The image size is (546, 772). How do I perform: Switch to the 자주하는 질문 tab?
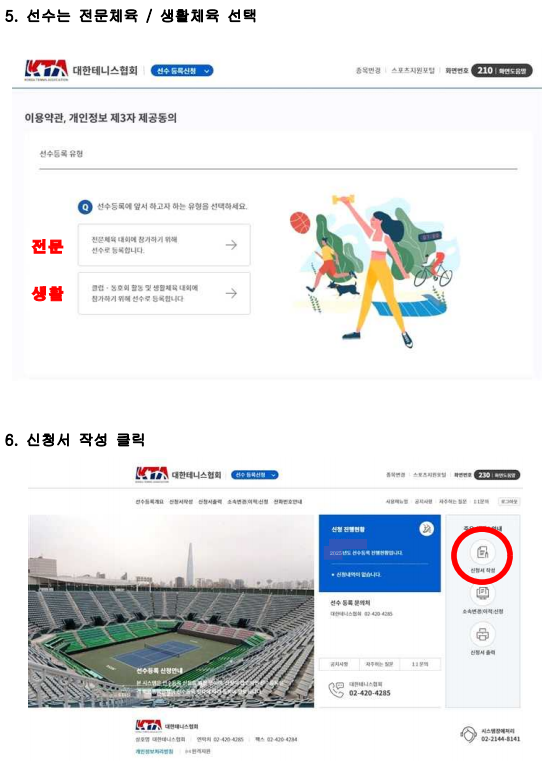[x=380, y=664]
